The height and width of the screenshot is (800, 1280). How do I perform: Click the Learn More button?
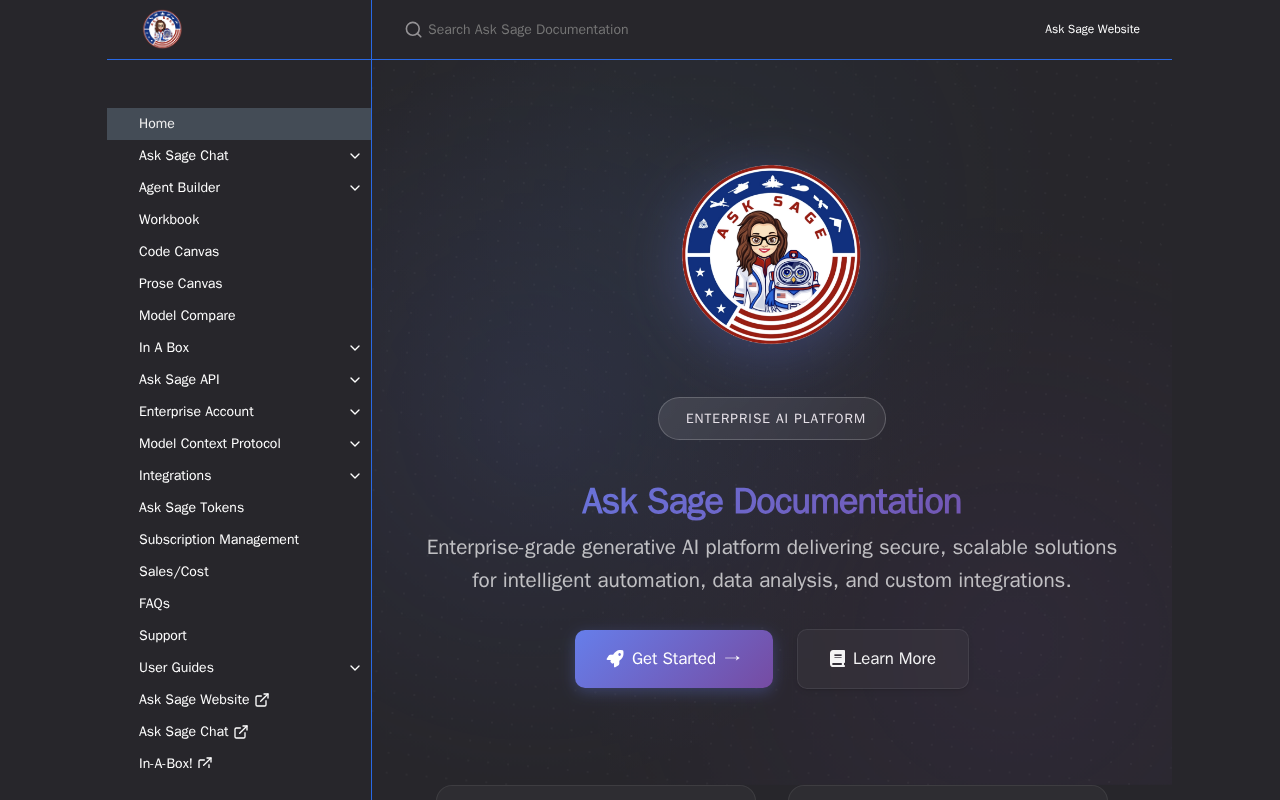[883, 659]
